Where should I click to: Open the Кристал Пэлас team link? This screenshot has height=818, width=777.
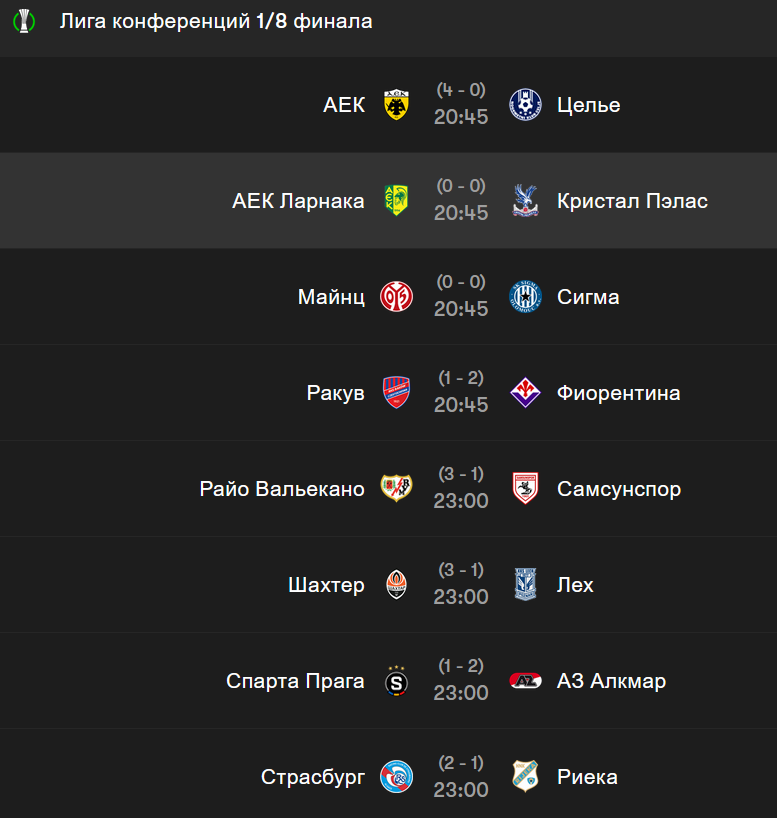click(632, 201)
